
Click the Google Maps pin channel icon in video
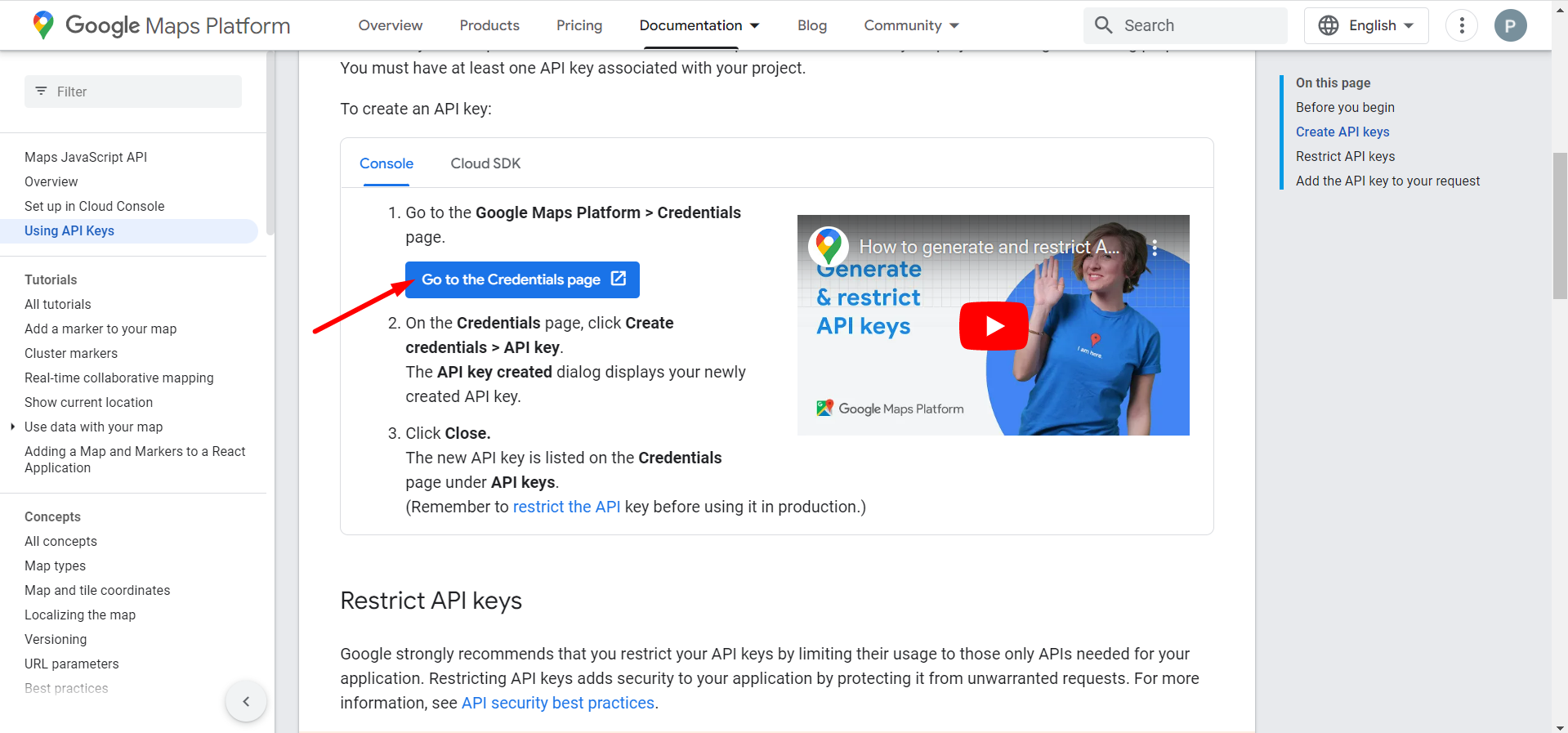tap(829, 246)
